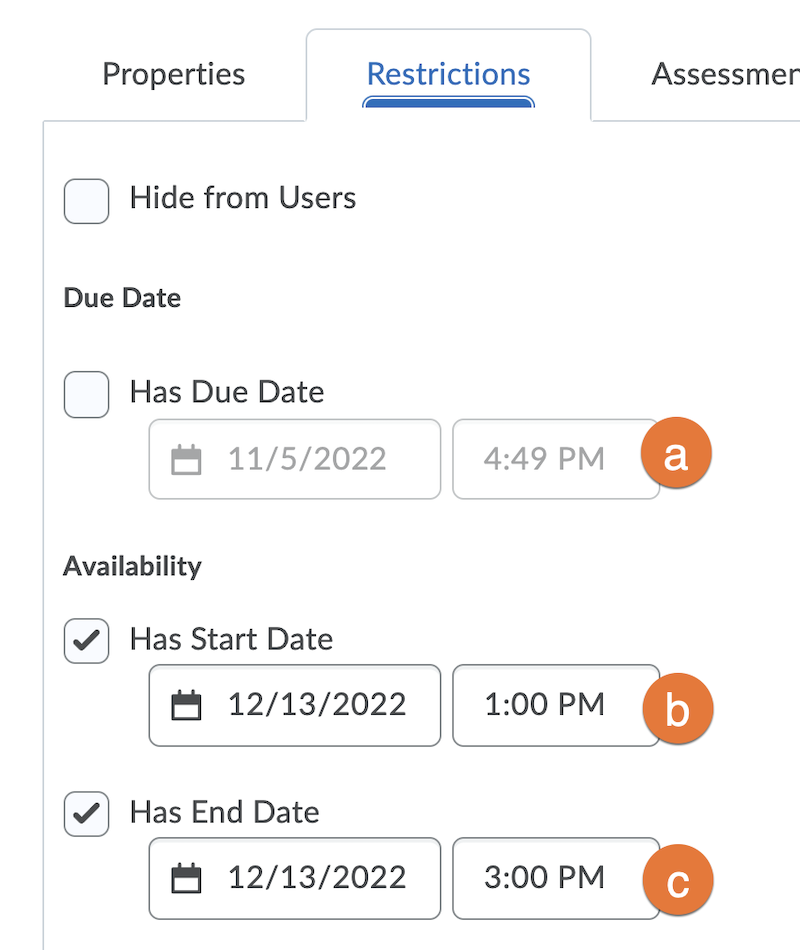The image size is (800, 950).
Task: Open the 3:00 PM end time selector
Action: click(x=556, y=879)
